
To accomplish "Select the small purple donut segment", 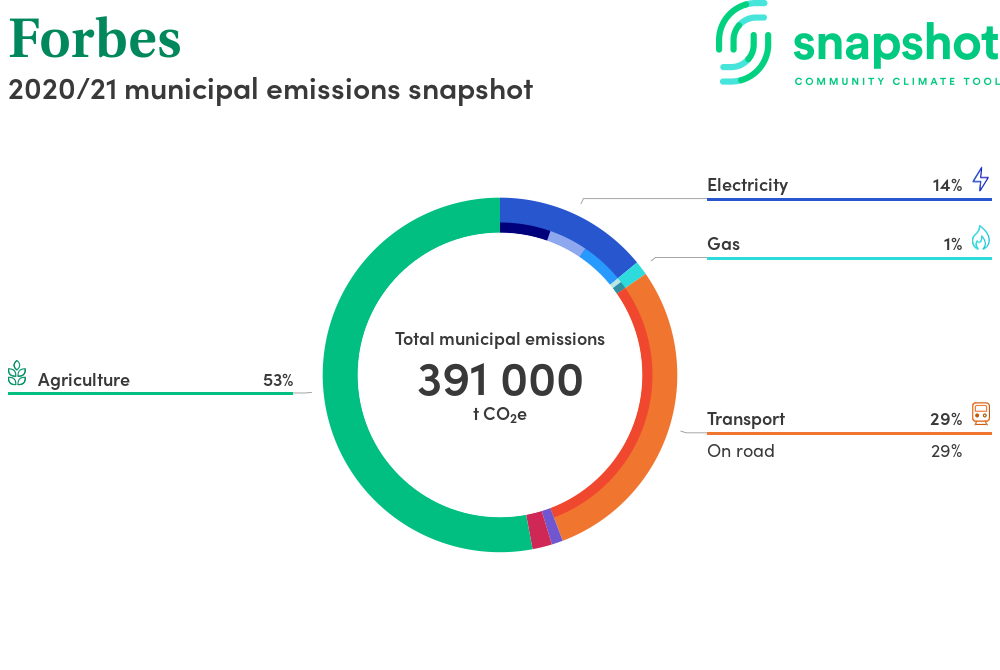I will point(552,527).
